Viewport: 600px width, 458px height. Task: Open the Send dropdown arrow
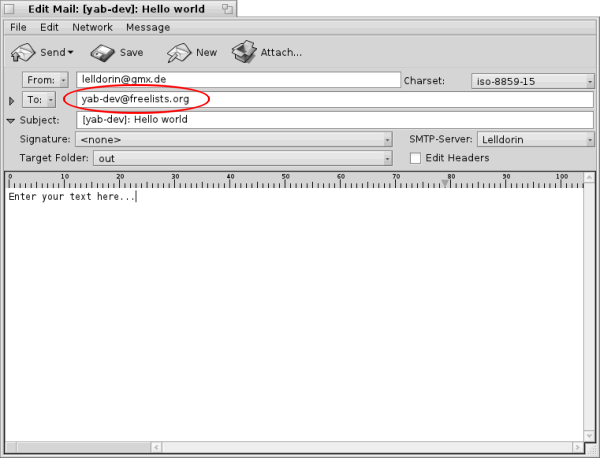[x=71, y=53]
